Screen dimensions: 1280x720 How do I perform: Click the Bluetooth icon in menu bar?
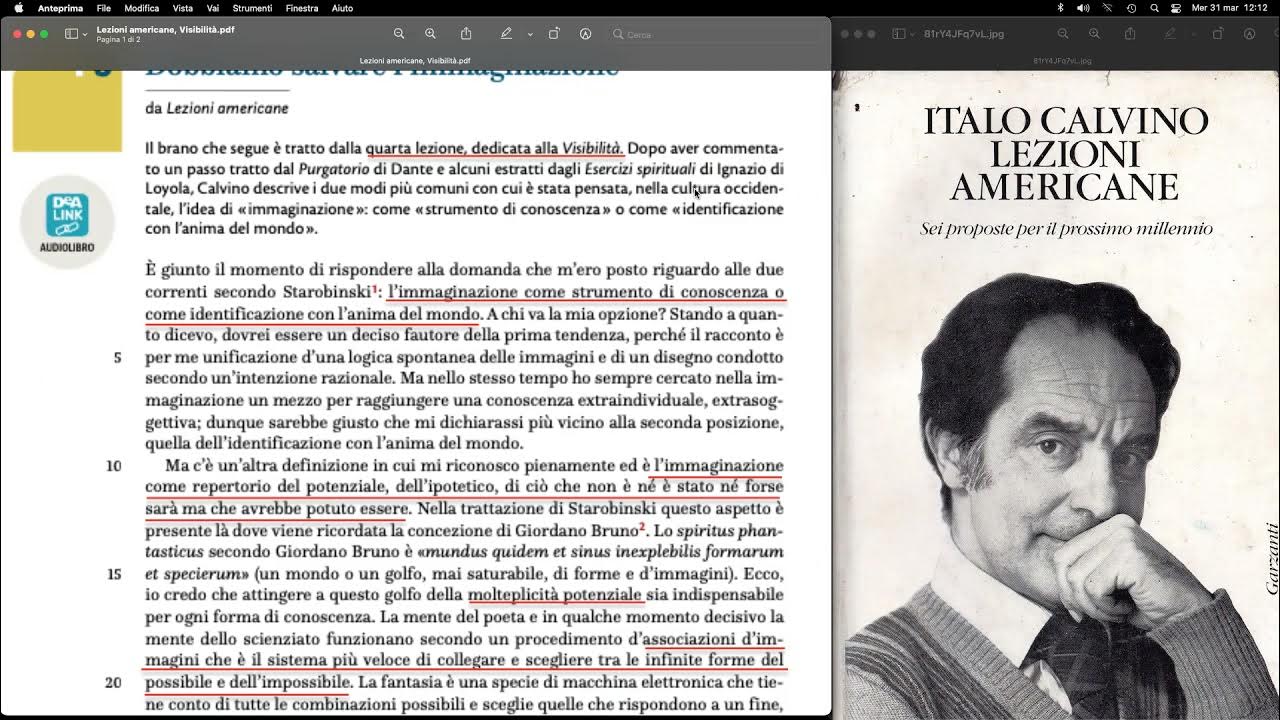[x=1060, y=8]
